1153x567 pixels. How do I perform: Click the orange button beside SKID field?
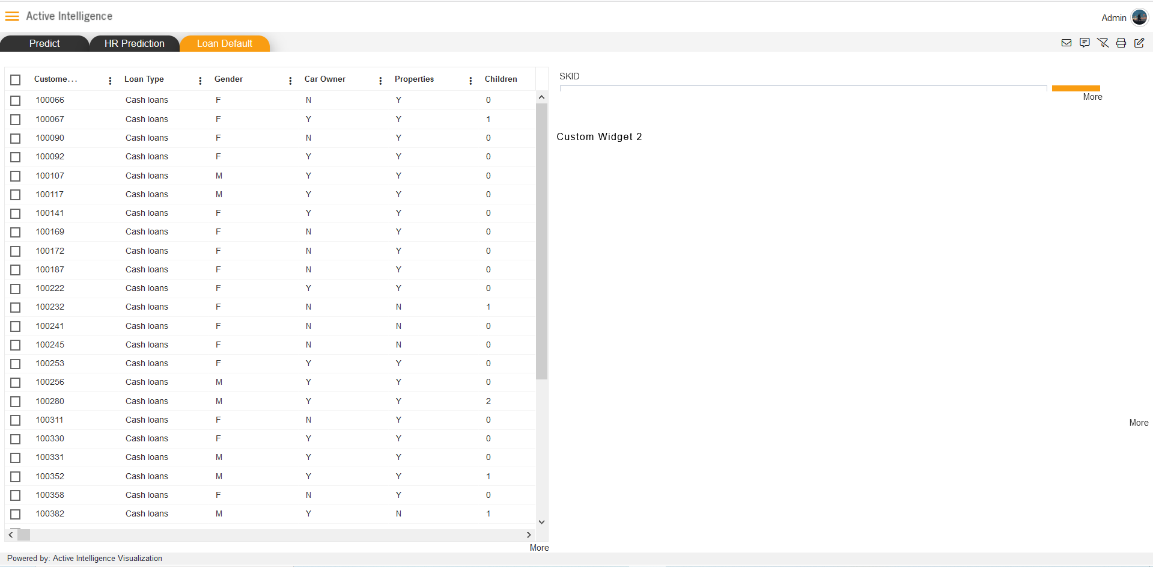coord(1076,88)
